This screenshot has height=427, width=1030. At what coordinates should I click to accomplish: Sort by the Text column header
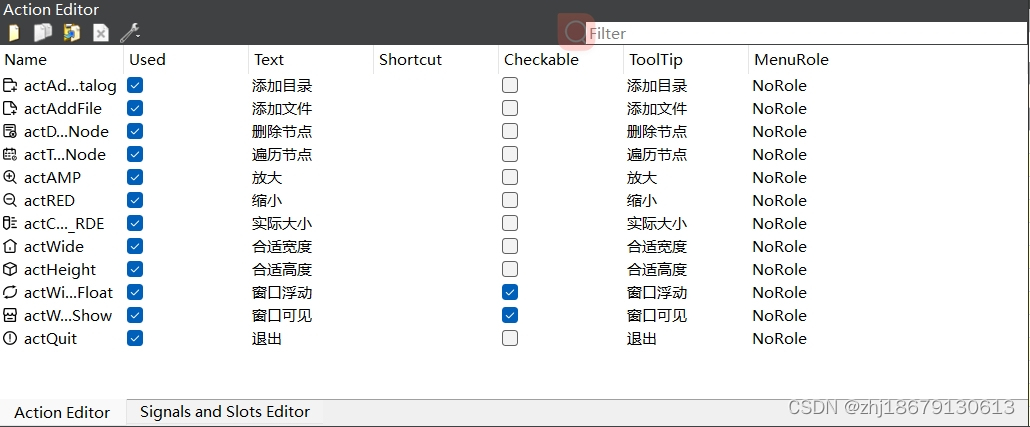pyautogui.click(x=311, y=60)
